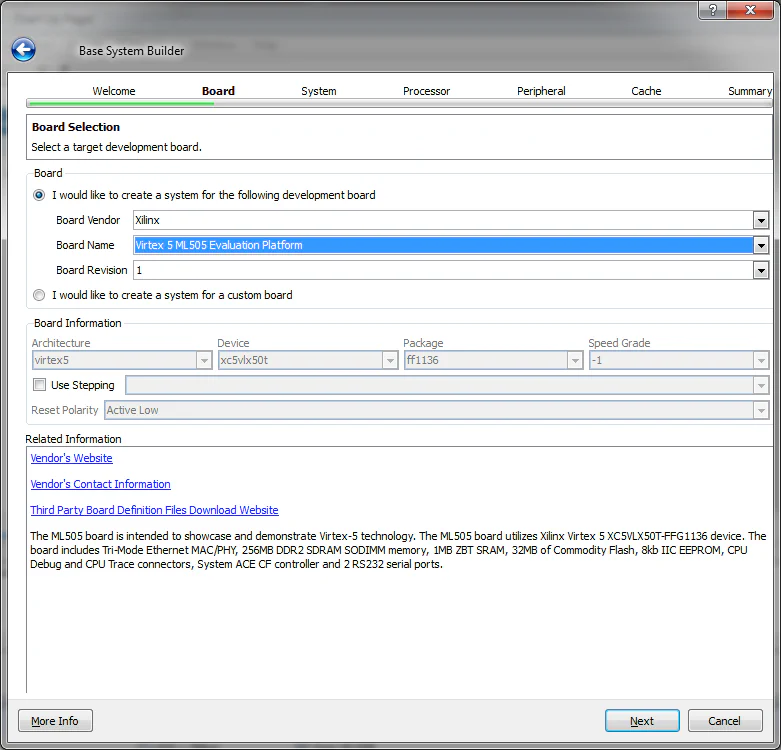Open Third Party Board Definition Files link
This screenshot has height=750, width=781.
(155, 510)
